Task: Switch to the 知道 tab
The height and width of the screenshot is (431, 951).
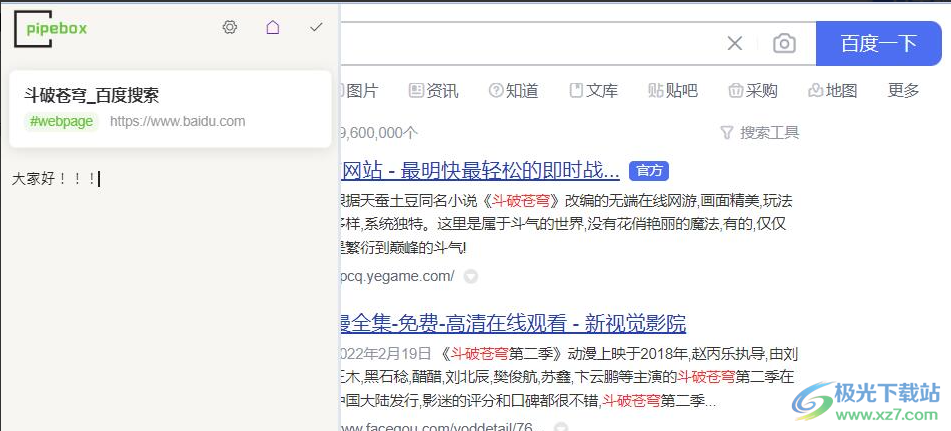Action: pyautogui.click(x=514, y=91)
